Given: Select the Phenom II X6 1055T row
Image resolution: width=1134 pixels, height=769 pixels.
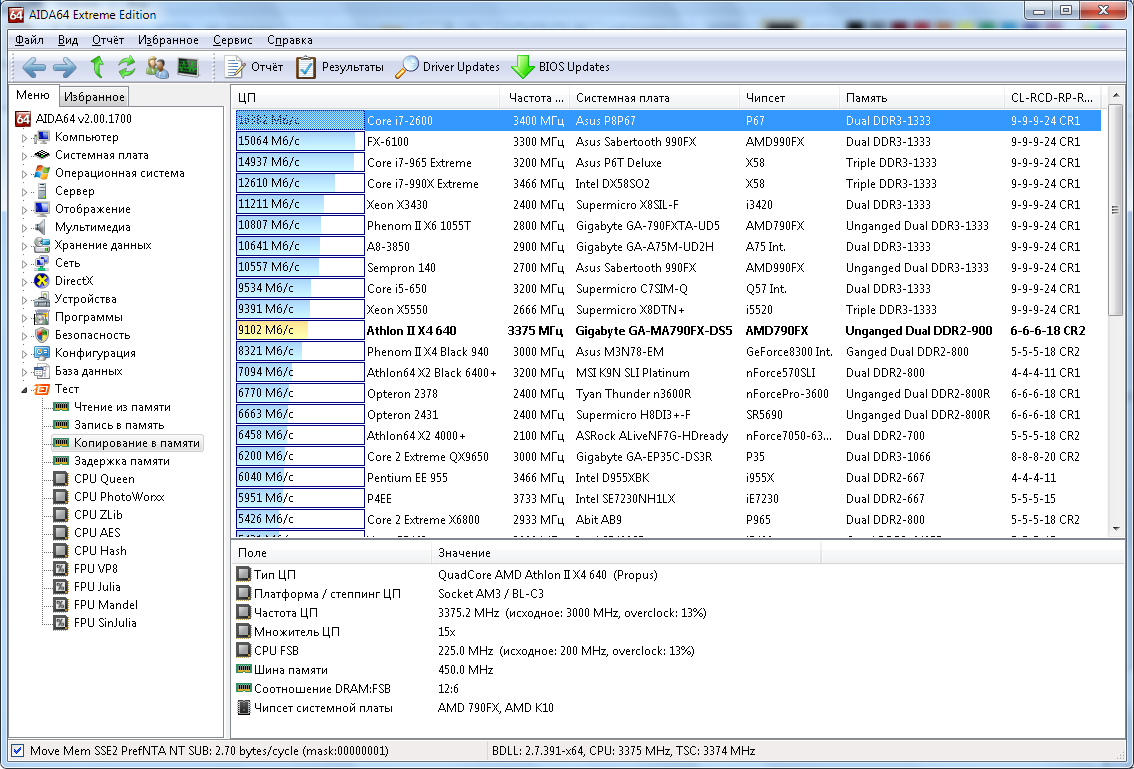Looking at the screenshot, I should click(x=668, y=226).
